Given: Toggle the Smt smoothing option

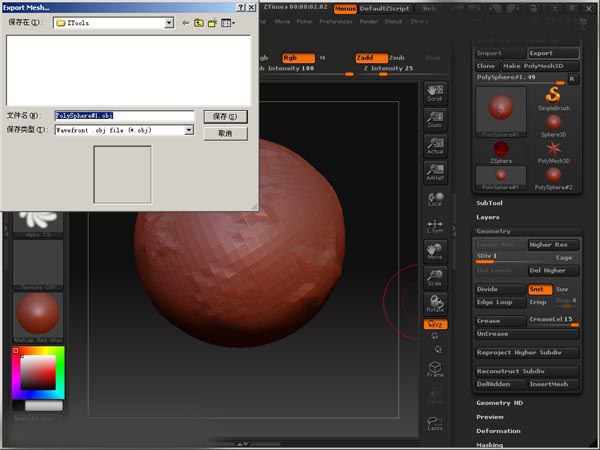Looking at the screenshot, I should coord(540,289).
